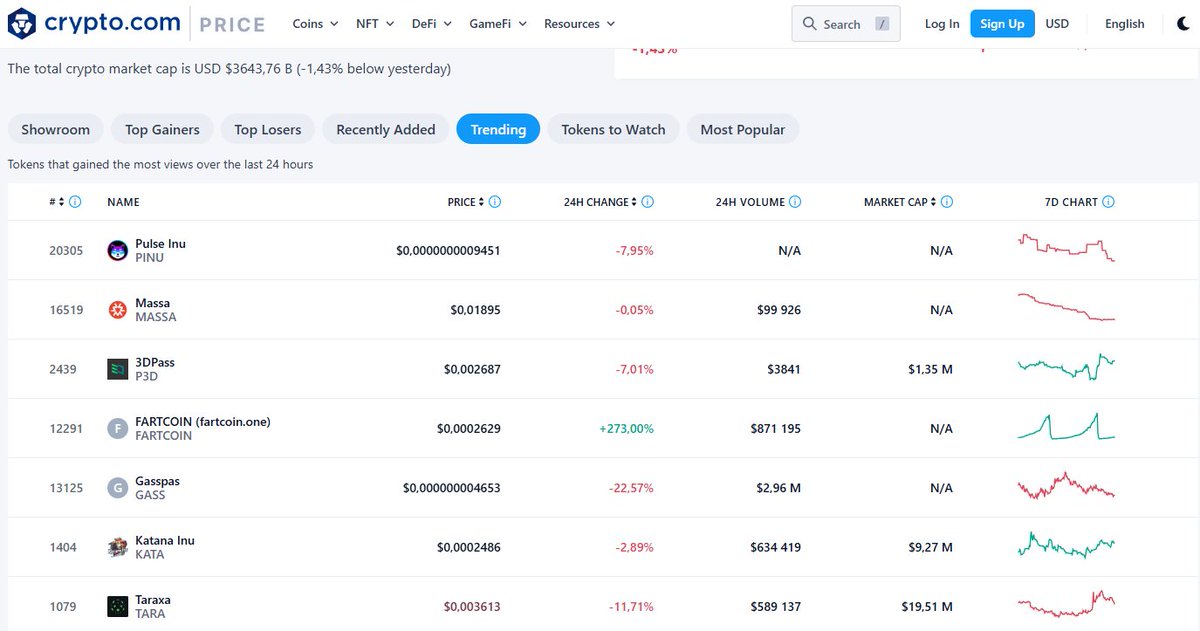Click the $0,0000000009451 Pulse Inu price
The height and width of the screenshot is (631, 1200).
tap(448, 251)
